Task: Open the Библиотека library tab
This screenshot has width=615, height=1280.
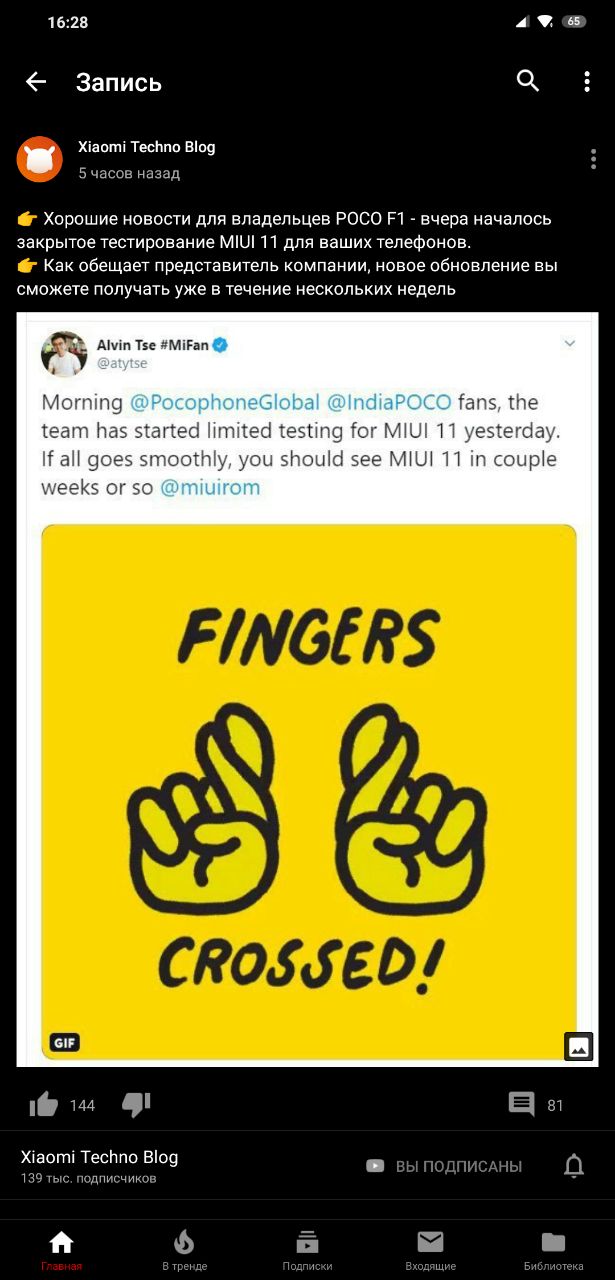Action: (553, 1250)
